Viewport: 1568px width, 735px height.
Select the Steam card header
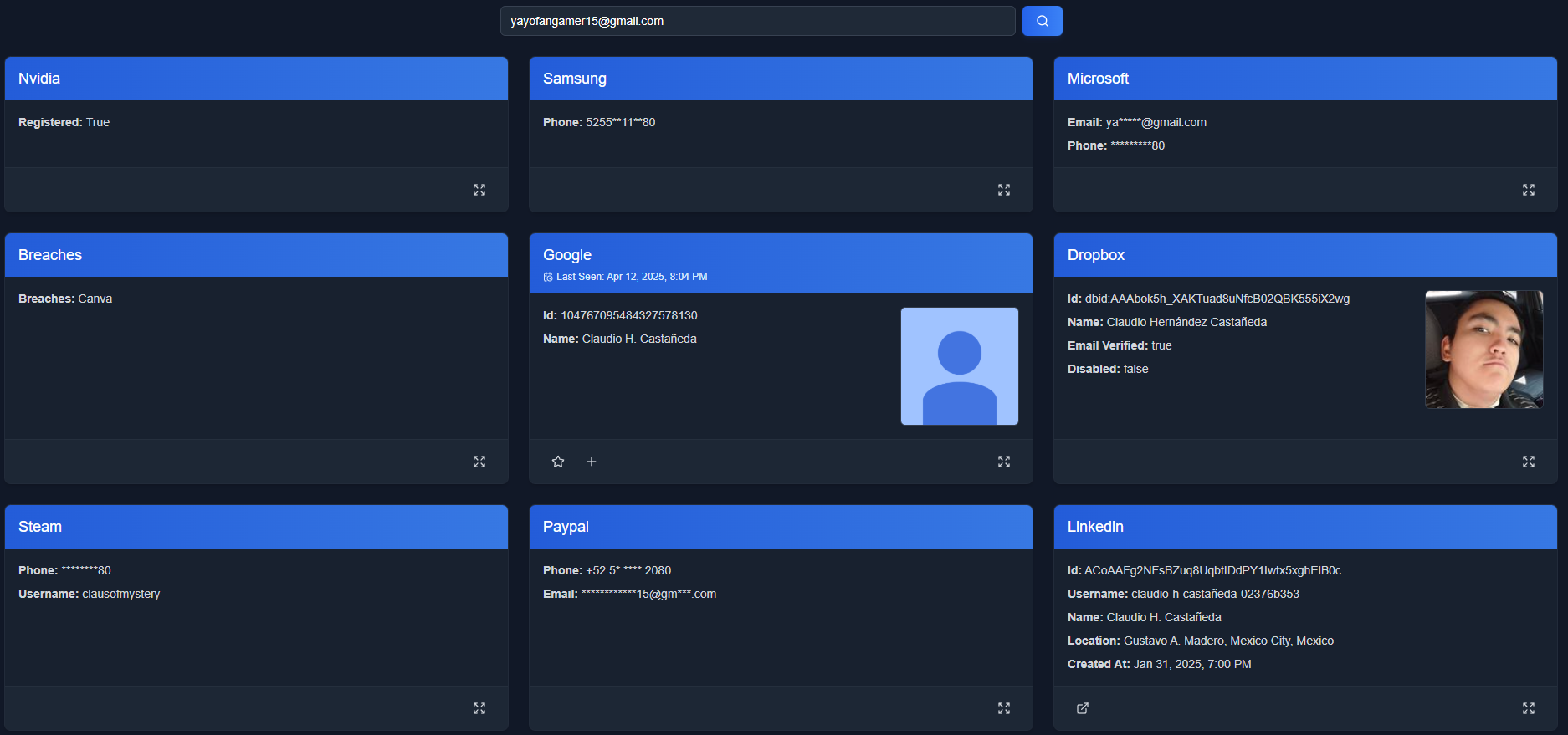256,527
